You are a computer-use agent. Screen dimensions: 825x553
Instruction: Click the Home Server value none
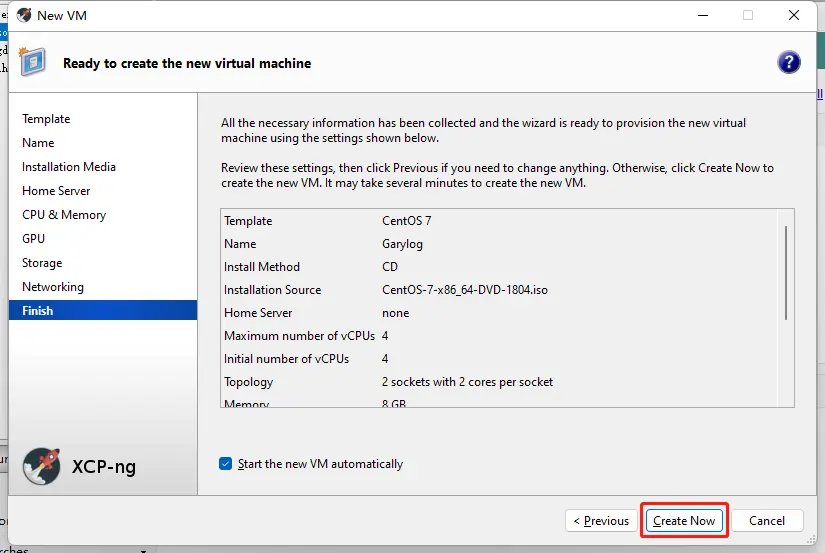tap(396, 313)
